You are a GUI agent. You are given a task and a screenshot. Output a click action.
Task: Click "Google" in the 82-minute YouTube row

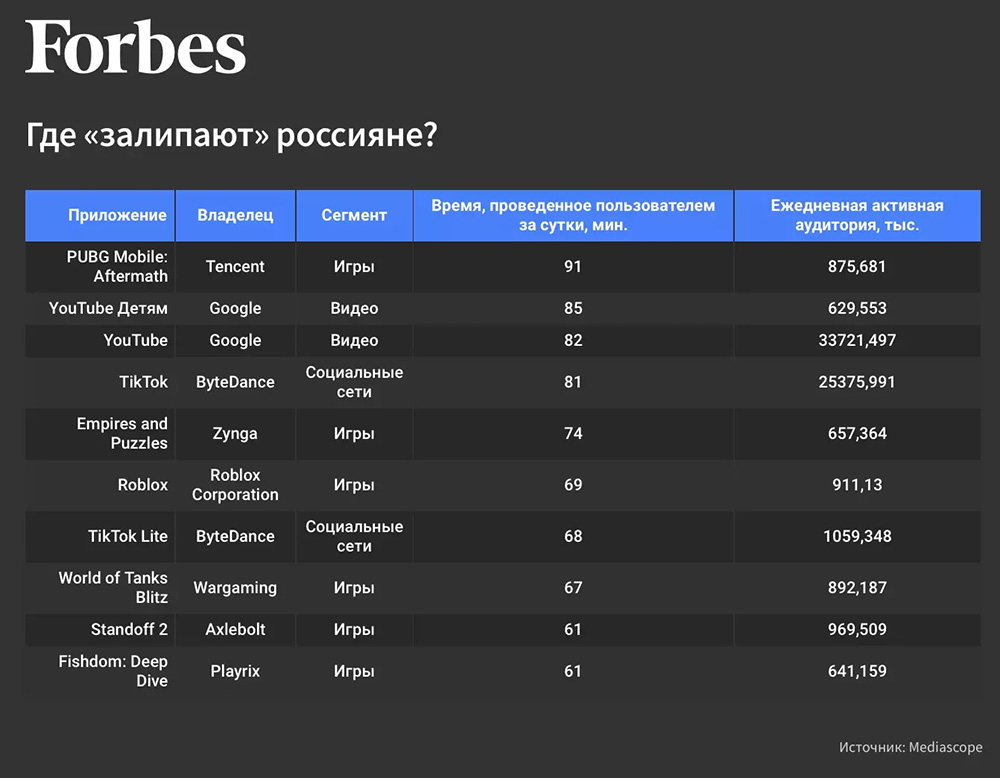tap(235, 341)
